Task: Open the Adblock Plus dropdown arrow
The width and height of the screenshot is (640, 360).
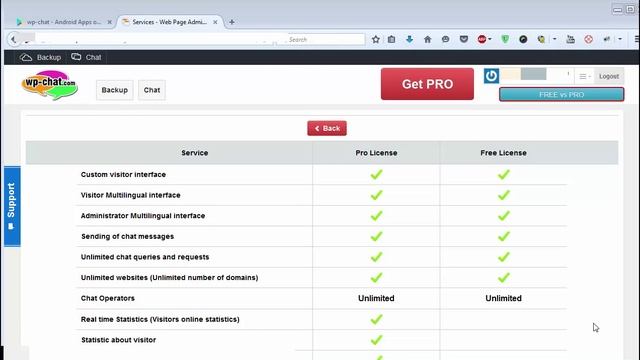Action: pos(490,39)
